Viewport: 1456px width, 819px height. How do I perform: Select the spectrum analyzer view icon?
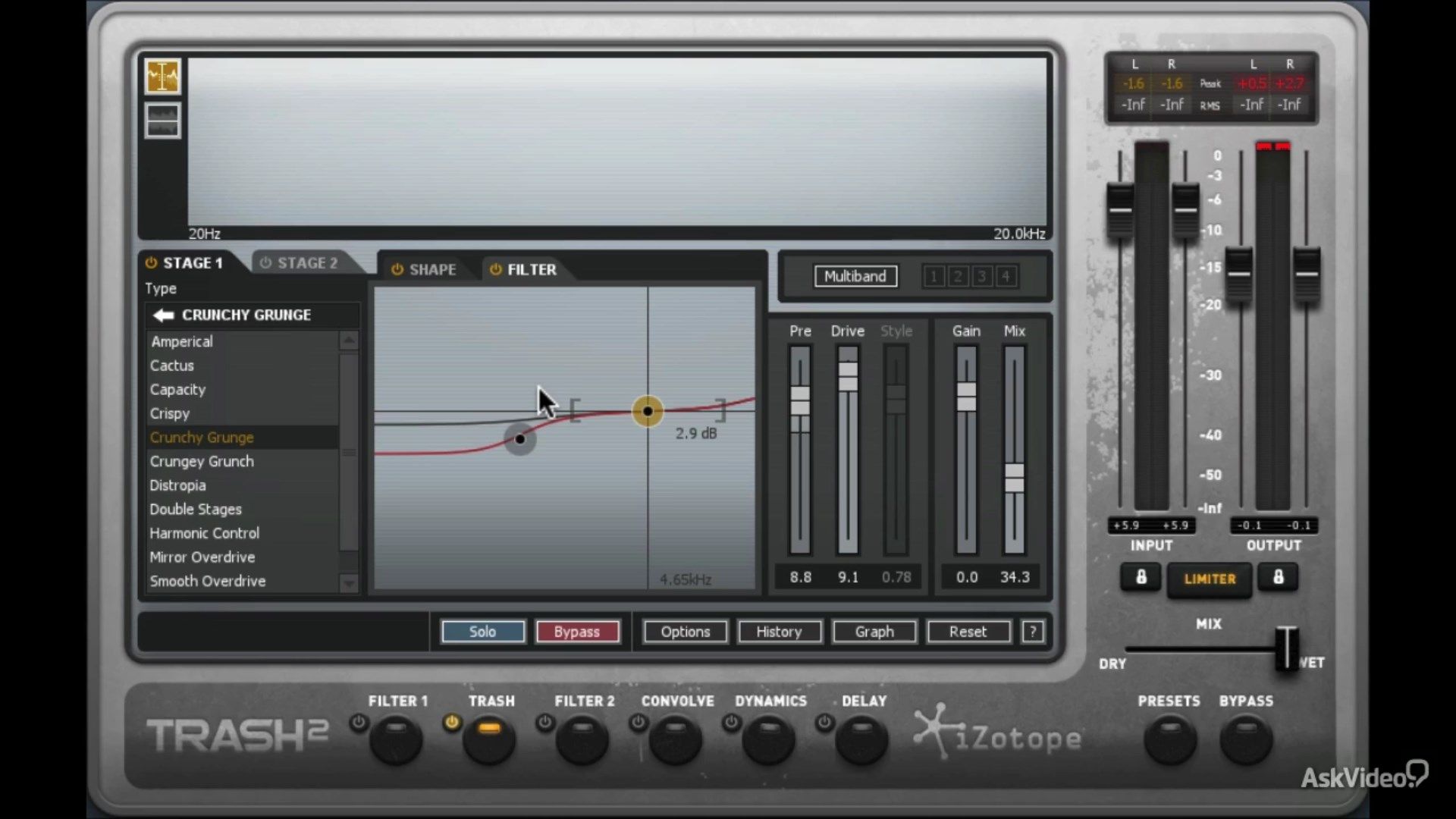162,77
